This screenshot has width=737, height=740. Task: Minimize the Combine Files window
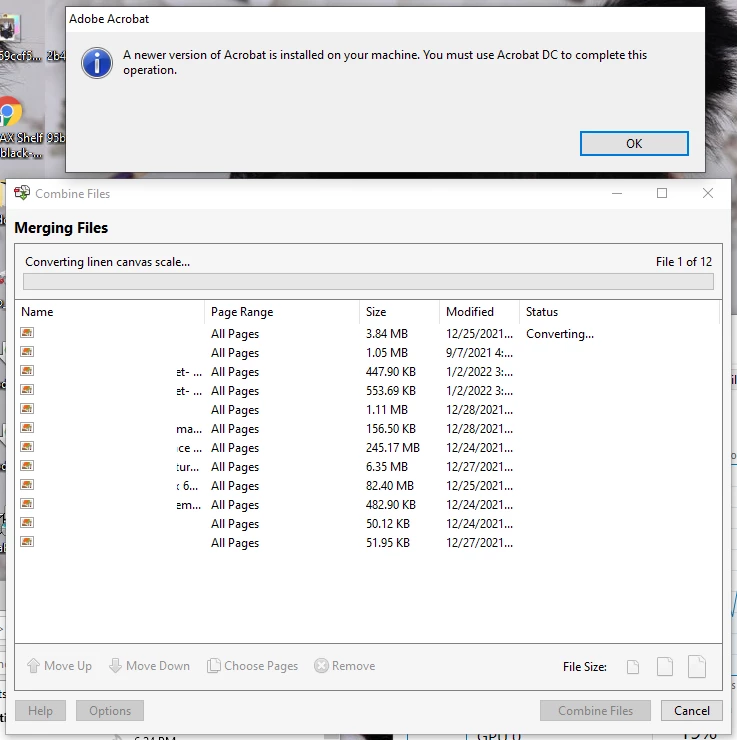[617, 193]
